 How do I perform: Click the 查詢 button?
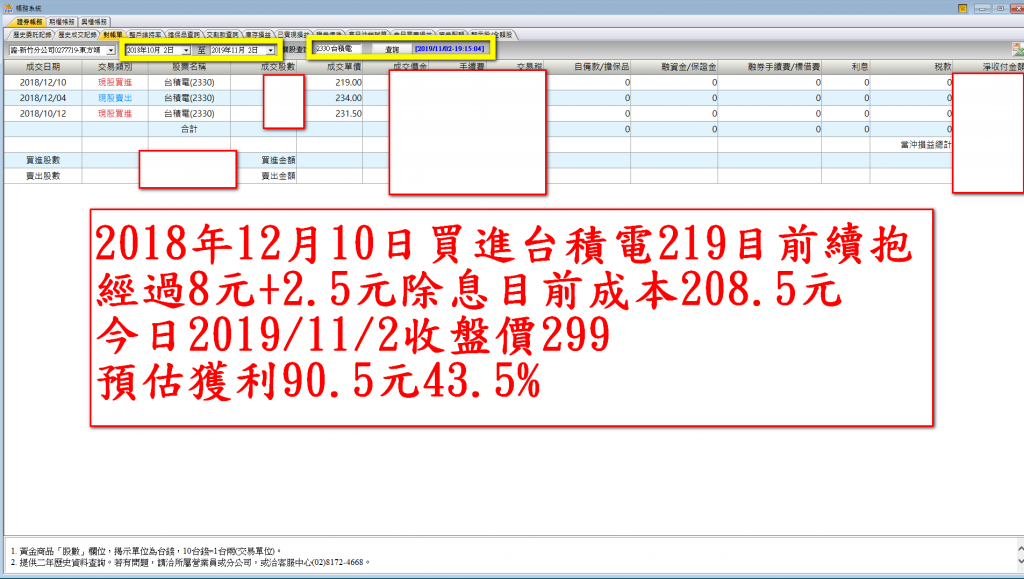click(x=392, y=50)
